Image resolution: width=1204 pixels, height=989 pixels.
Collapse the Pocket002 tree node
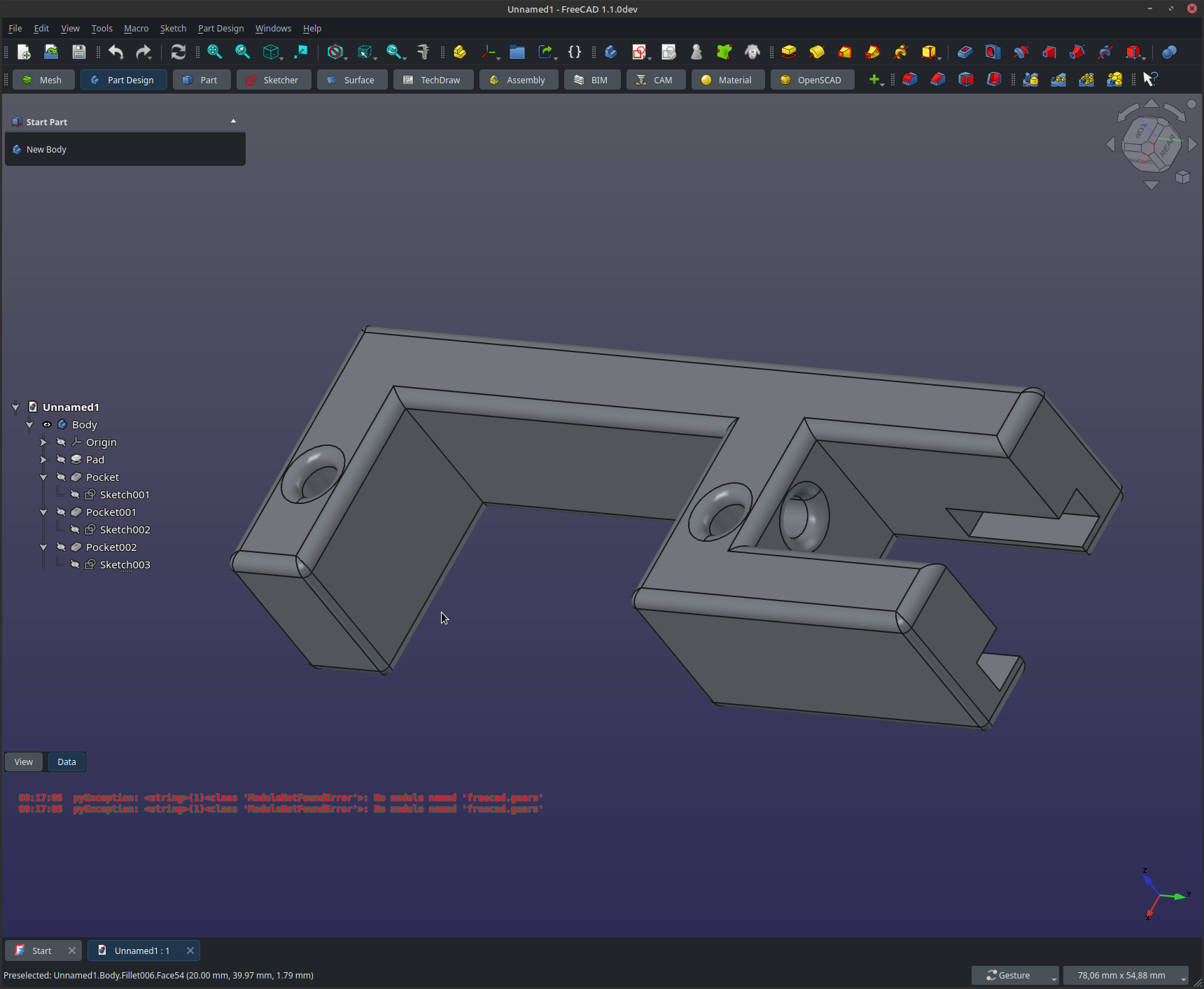(x=43, y=547)
